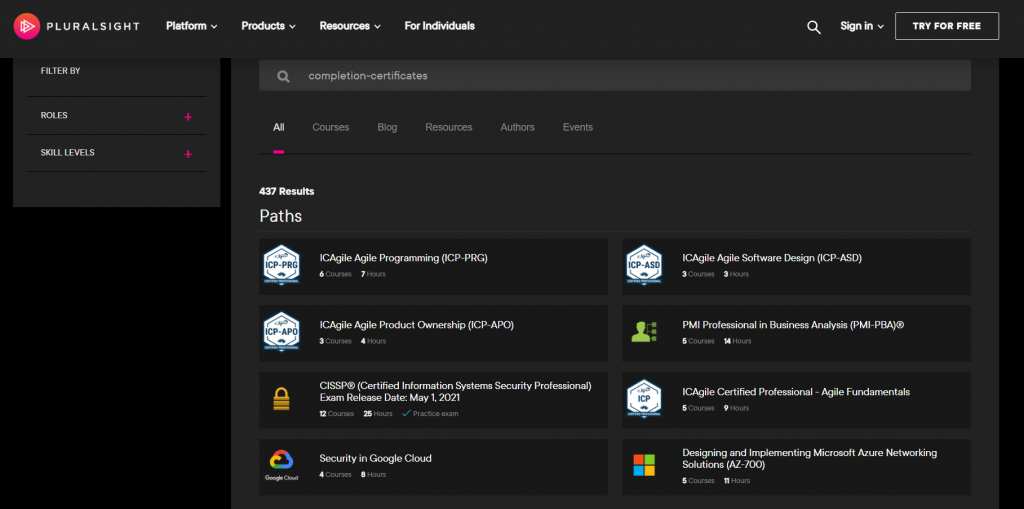Click the CISSP padlock icon

pyautogui.click(x=281, y=399)
